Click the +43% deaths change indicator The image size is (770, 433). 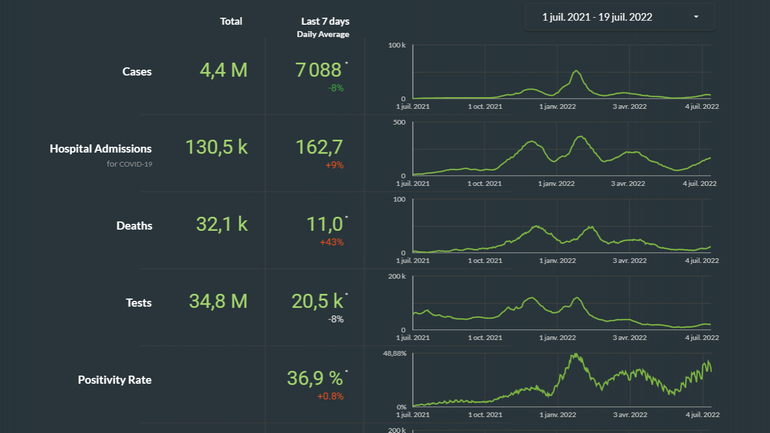tap(331, 242)
